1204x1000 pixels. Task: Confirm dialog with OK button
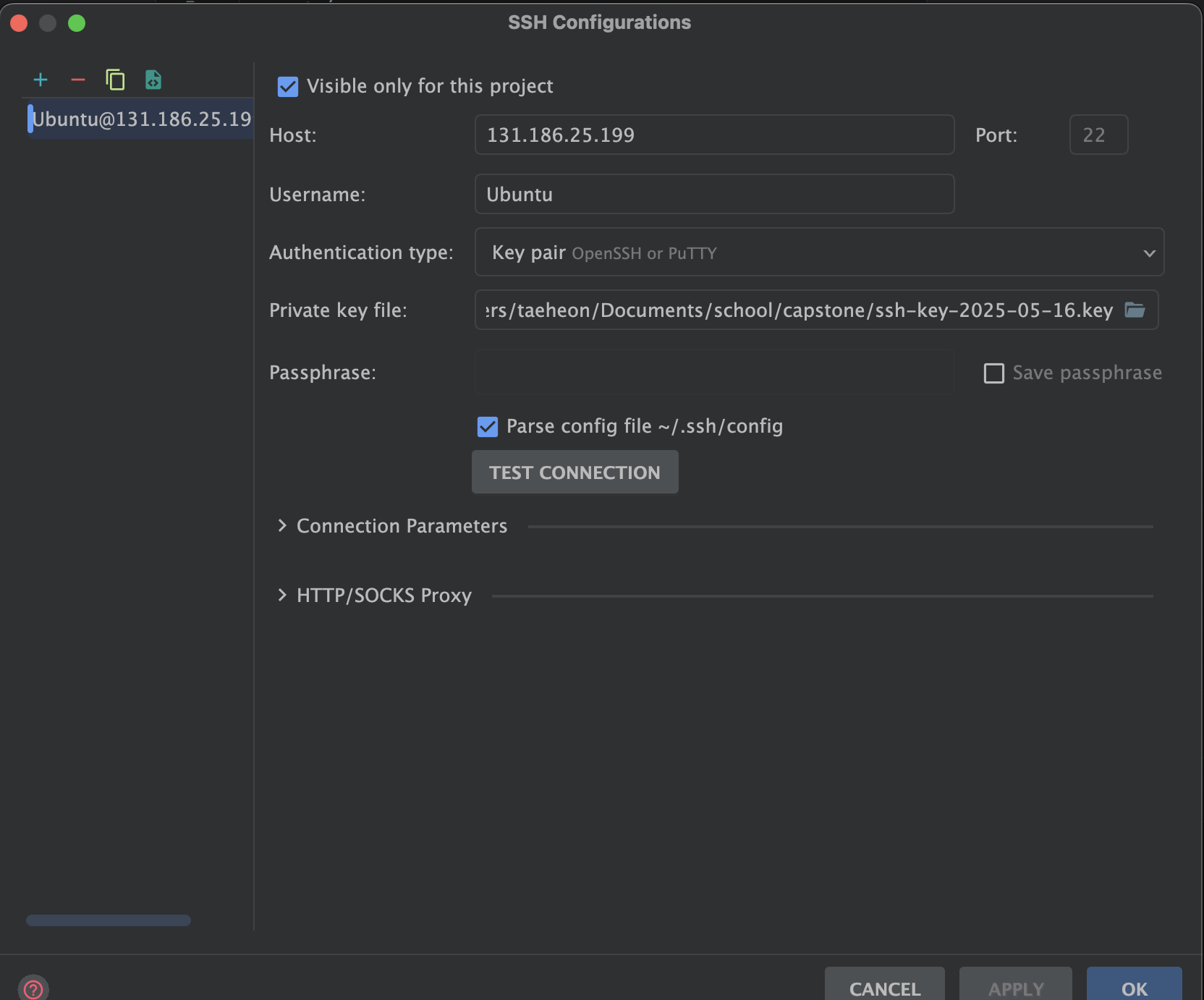click(1135, 986)
